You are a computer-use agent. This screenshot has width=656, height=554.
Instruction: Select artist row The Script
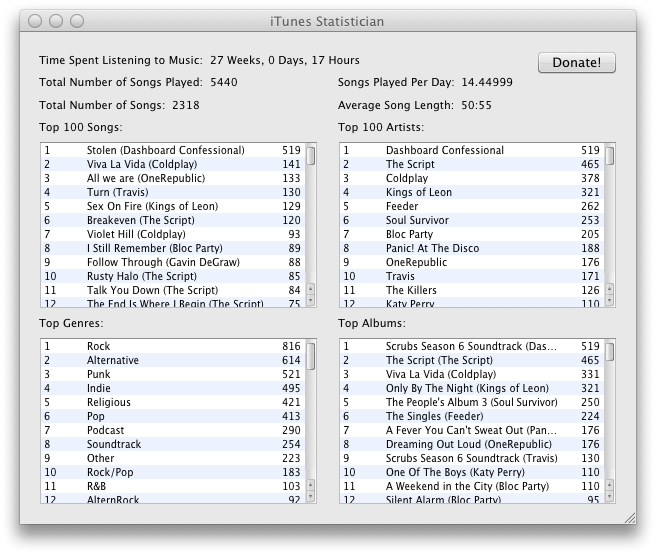coord(472,164)
